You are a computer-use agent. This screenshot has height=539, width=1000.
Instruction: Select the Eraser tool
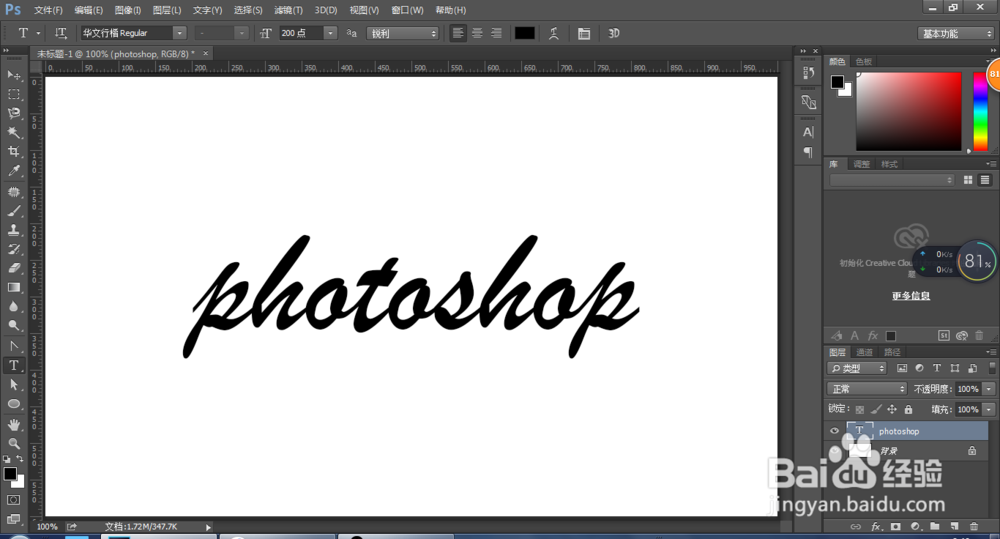click(13, 269)
